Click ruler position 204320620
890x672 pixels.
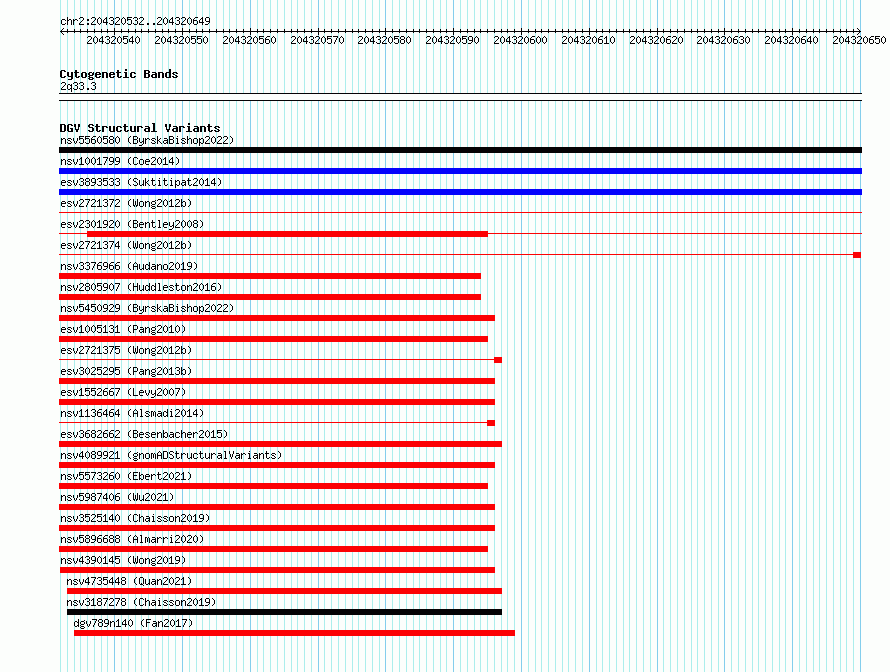pos(656,40)
